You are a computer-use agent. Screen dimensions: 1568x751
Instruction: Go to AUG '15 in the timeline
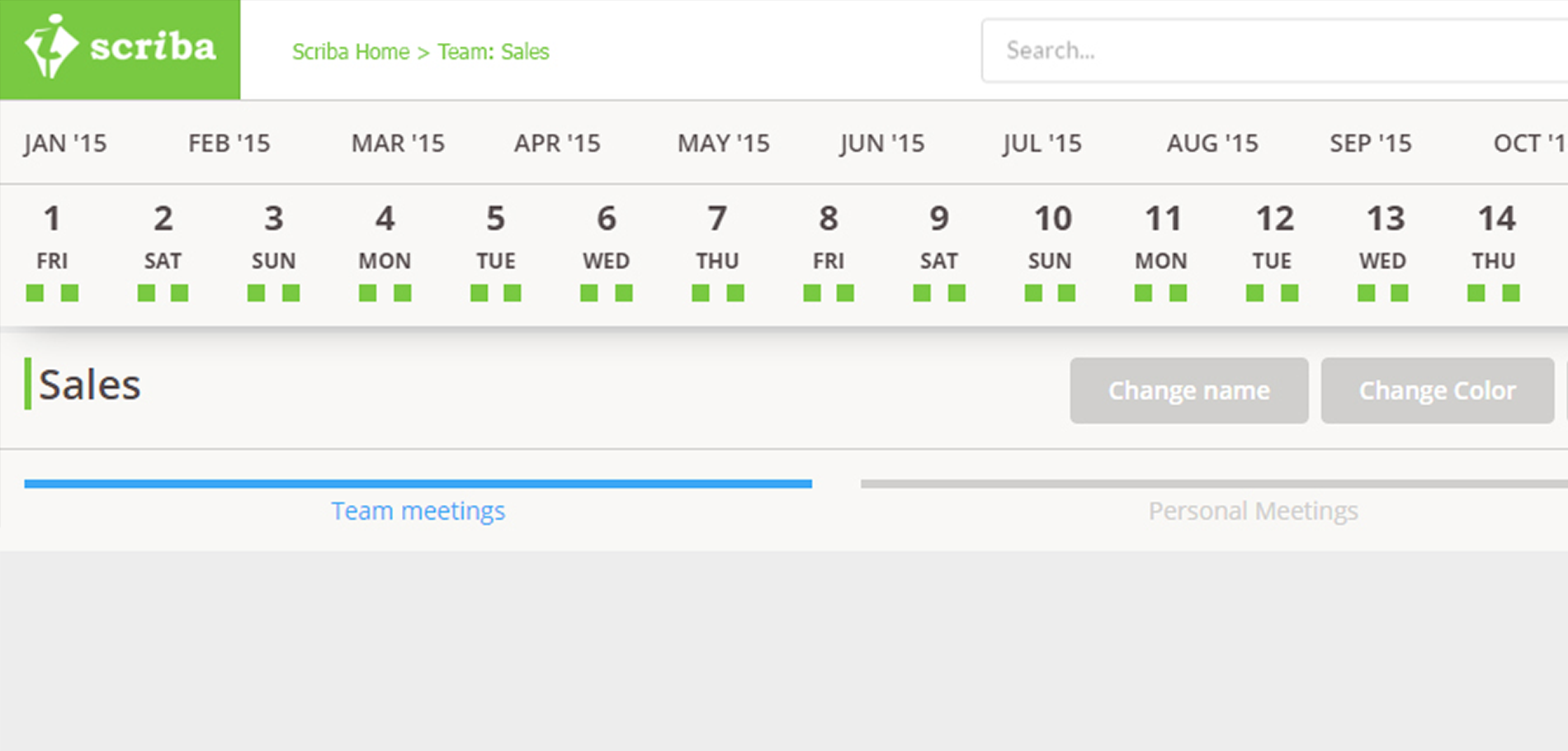[1211, 144]
